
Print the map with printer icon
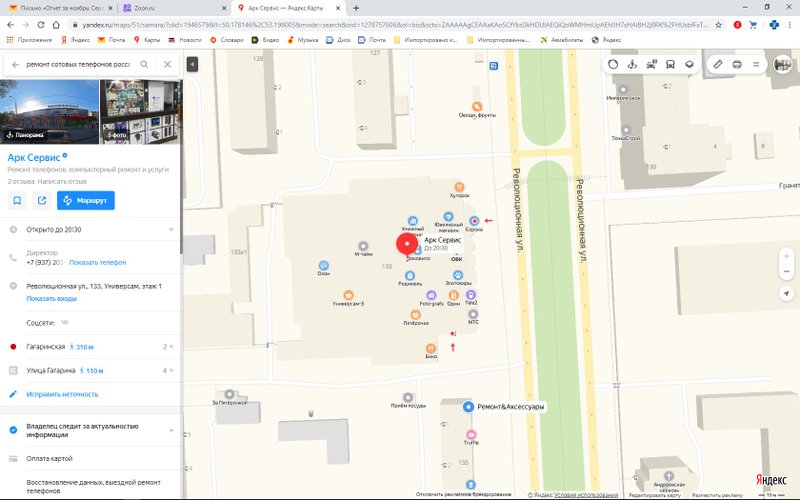click(x=737, y=64)
